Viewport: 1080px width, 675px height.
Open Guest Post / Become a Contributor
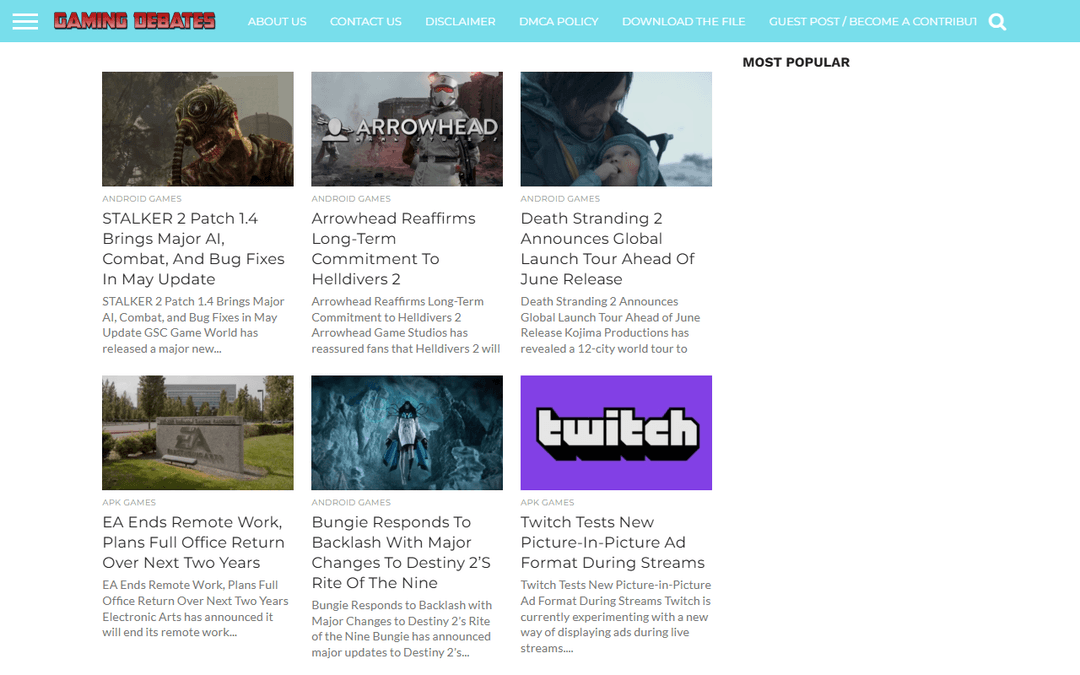tap(873, 21)
